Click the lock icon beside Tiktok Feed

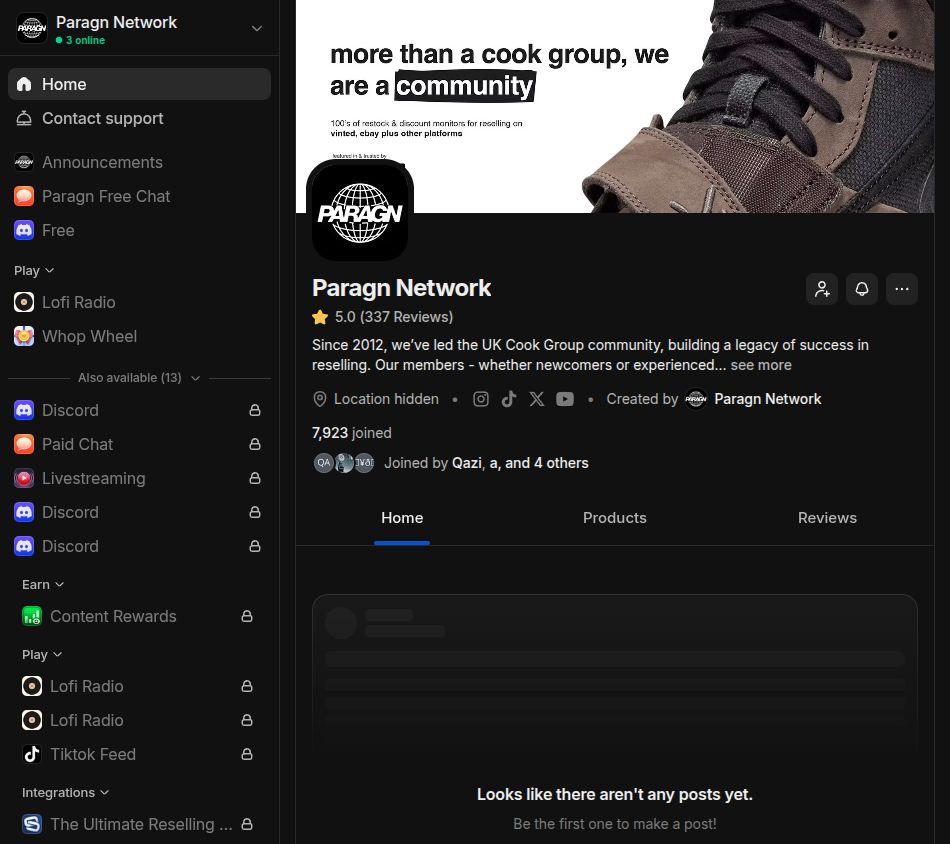tap(247, 754)
